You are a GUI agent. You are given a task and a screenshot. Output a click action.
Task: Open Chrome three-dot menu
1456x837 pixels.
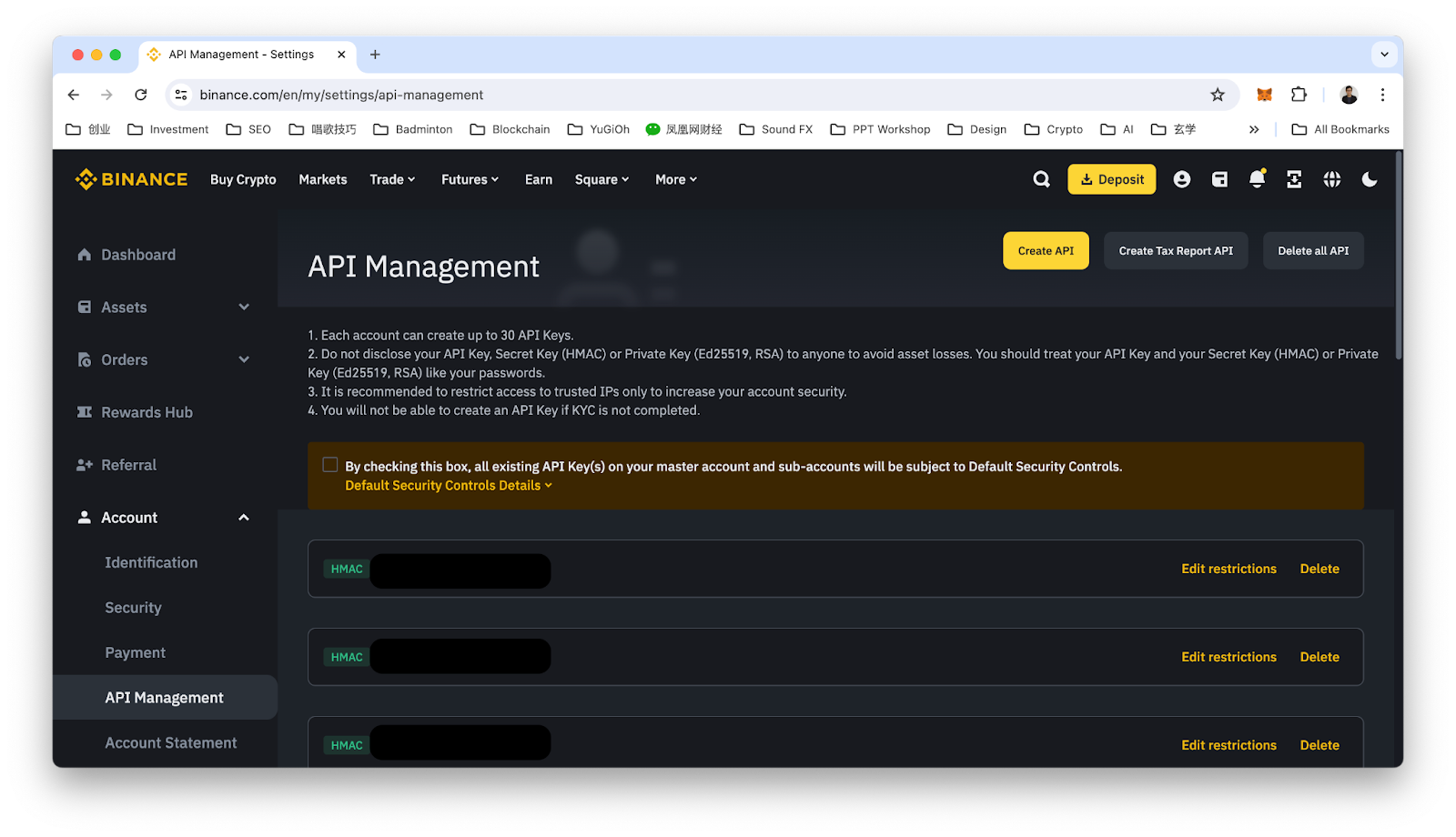click(1382, 95)
